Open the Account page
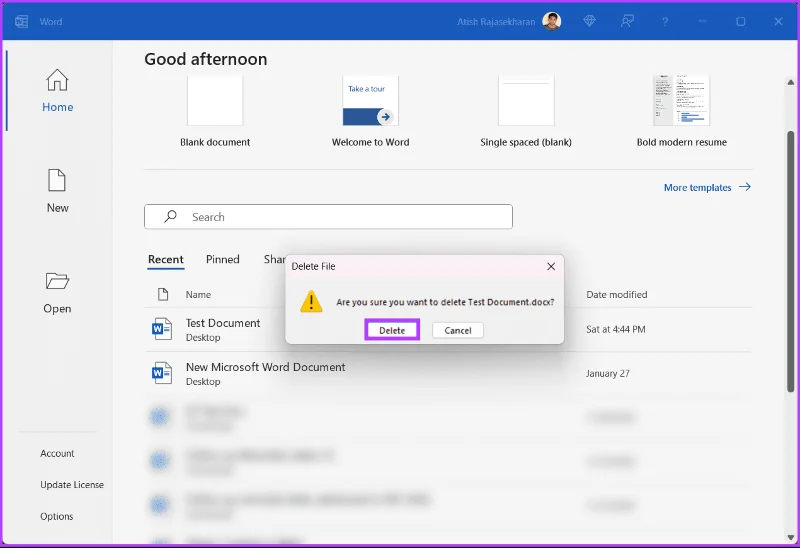The height and width of the screenshot is (548, 800). click(x=57, y=453)
